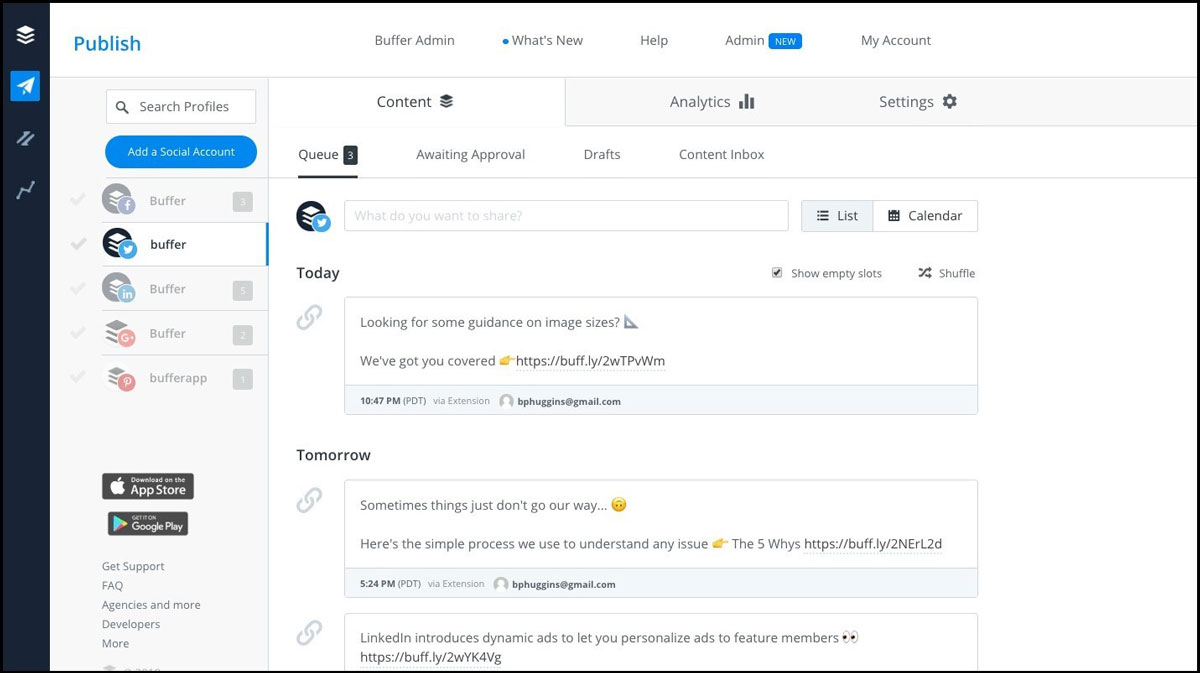Screen dimensions: 1200x673
Task: Click the 10:47 PM scheduled time
Action: (x=380, y=401)
